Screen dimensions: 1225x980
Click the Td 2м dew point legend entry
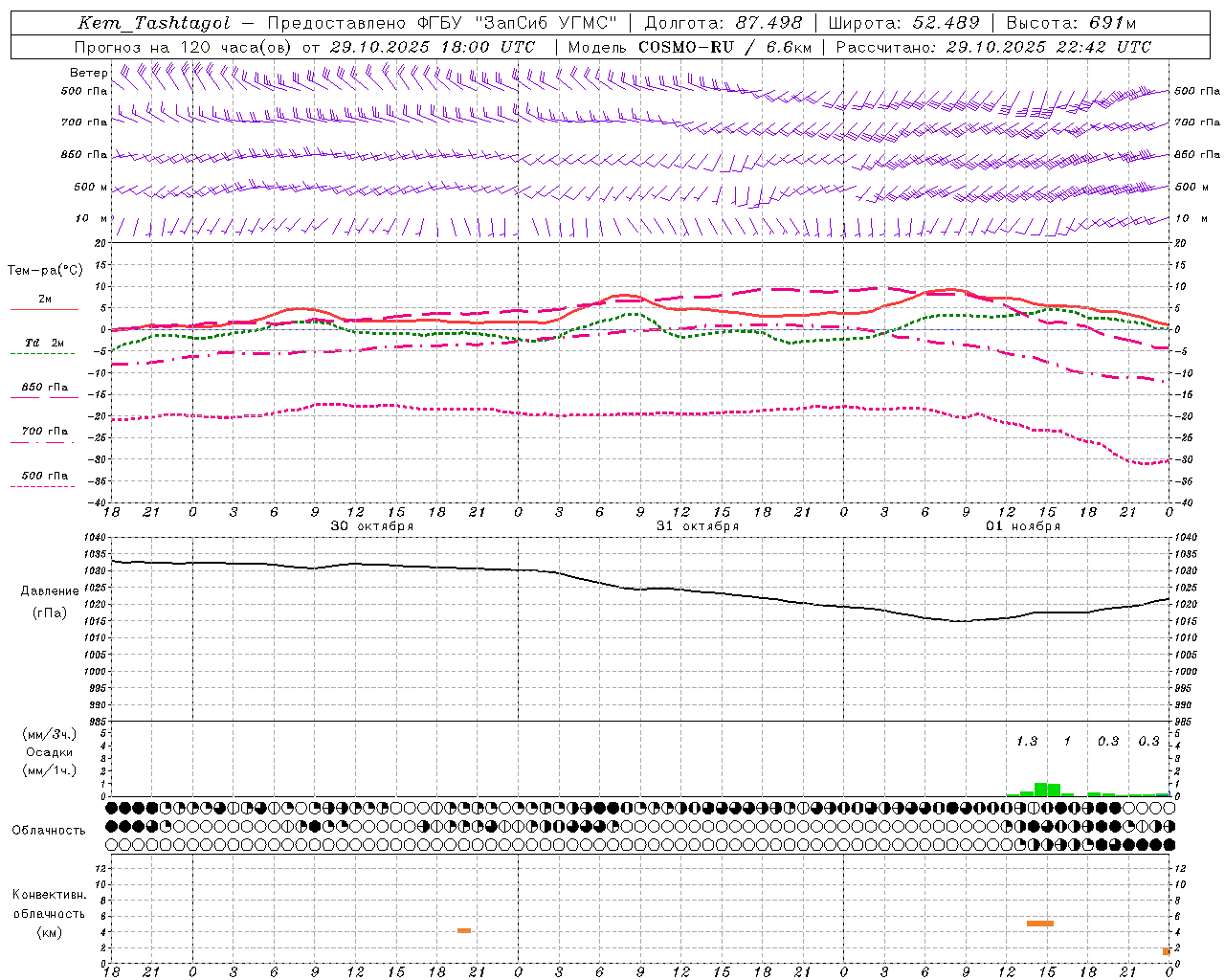click(45, 343)
